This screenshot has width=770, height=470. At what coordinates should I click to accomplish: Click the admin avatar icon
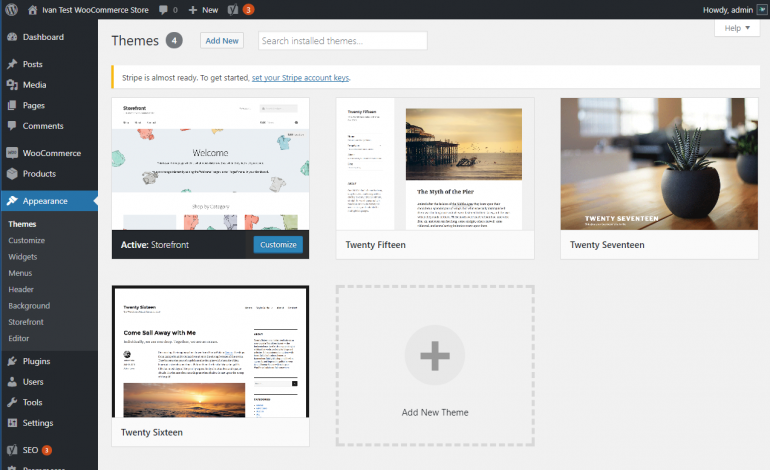pos(762,9)
